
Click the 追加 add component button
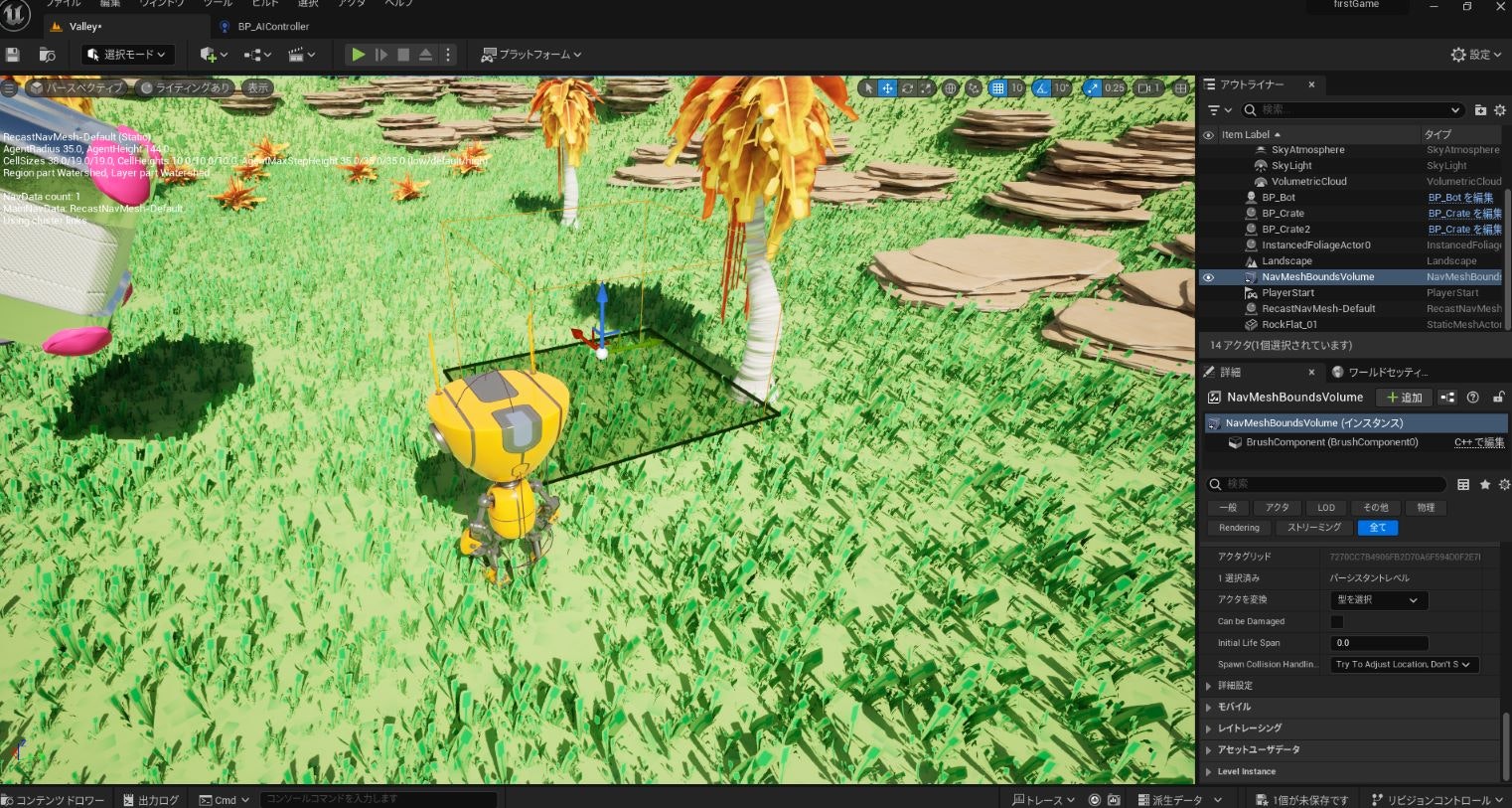(1405, 398)
